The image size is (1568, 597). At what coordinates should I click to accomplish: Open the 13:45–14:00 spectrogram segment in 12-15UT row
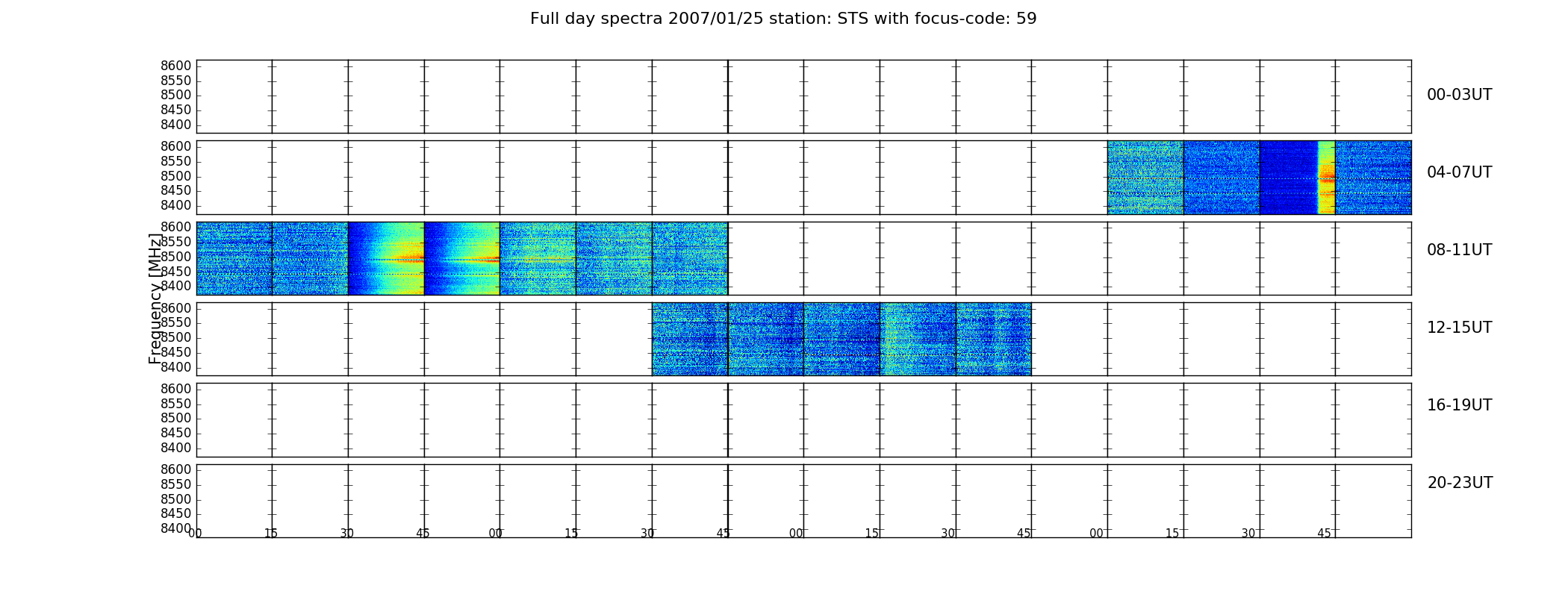(766, 339)
